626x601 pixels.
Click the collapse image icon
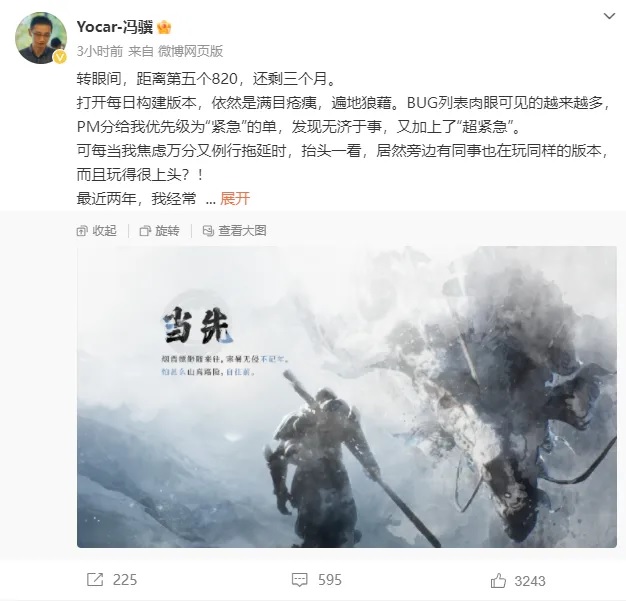pyautogui.click(x=82, y=231)
